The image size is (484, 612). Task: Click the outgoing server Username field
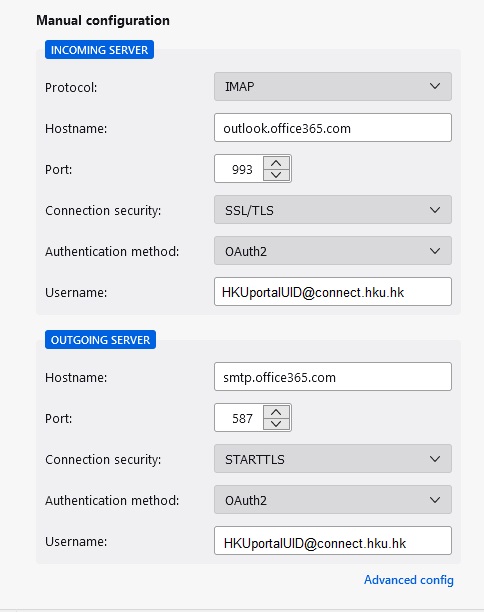[x=333, y=541]
